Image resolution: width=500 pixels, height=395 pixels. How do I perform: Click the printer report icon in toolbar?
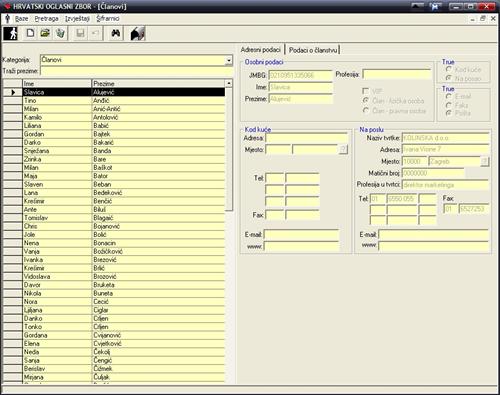tap(138, 33)
